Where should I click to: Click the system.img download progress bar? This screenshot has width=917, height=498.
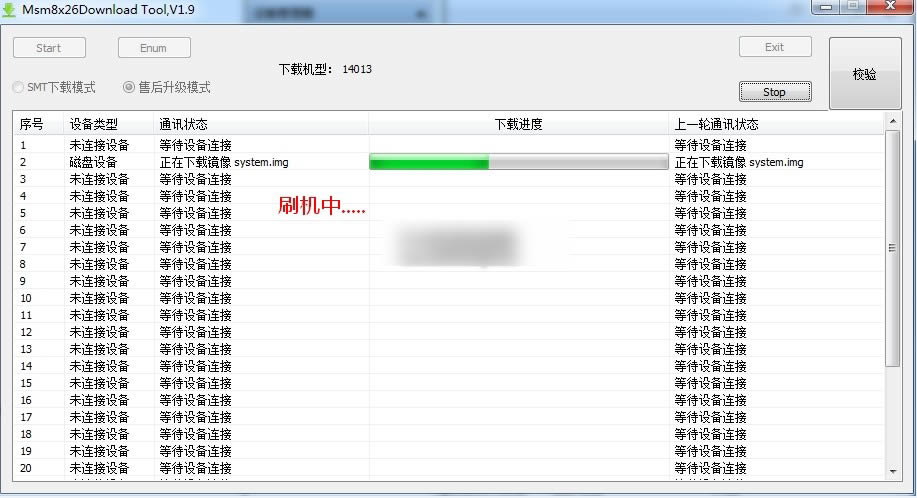pos(518,162)
